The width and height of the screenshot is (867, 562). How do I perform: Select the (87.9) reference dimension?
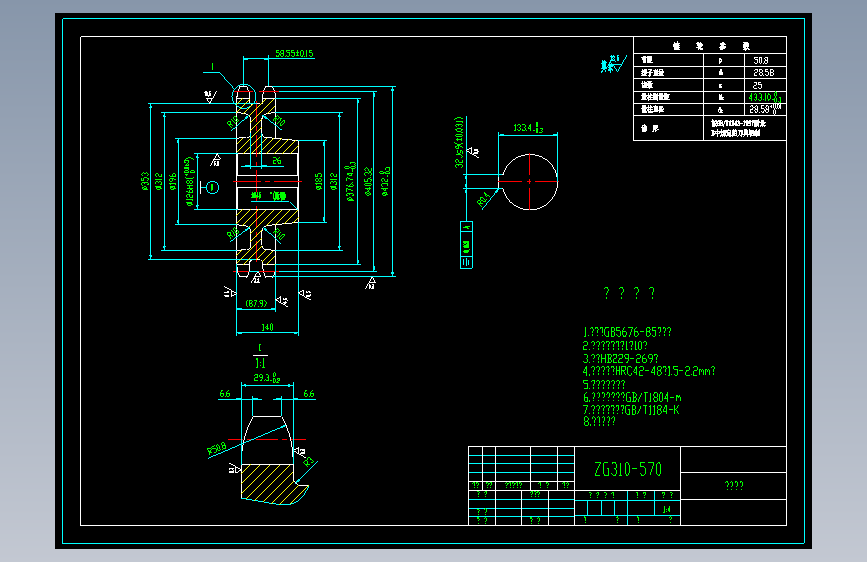click(x=256, y=304)
